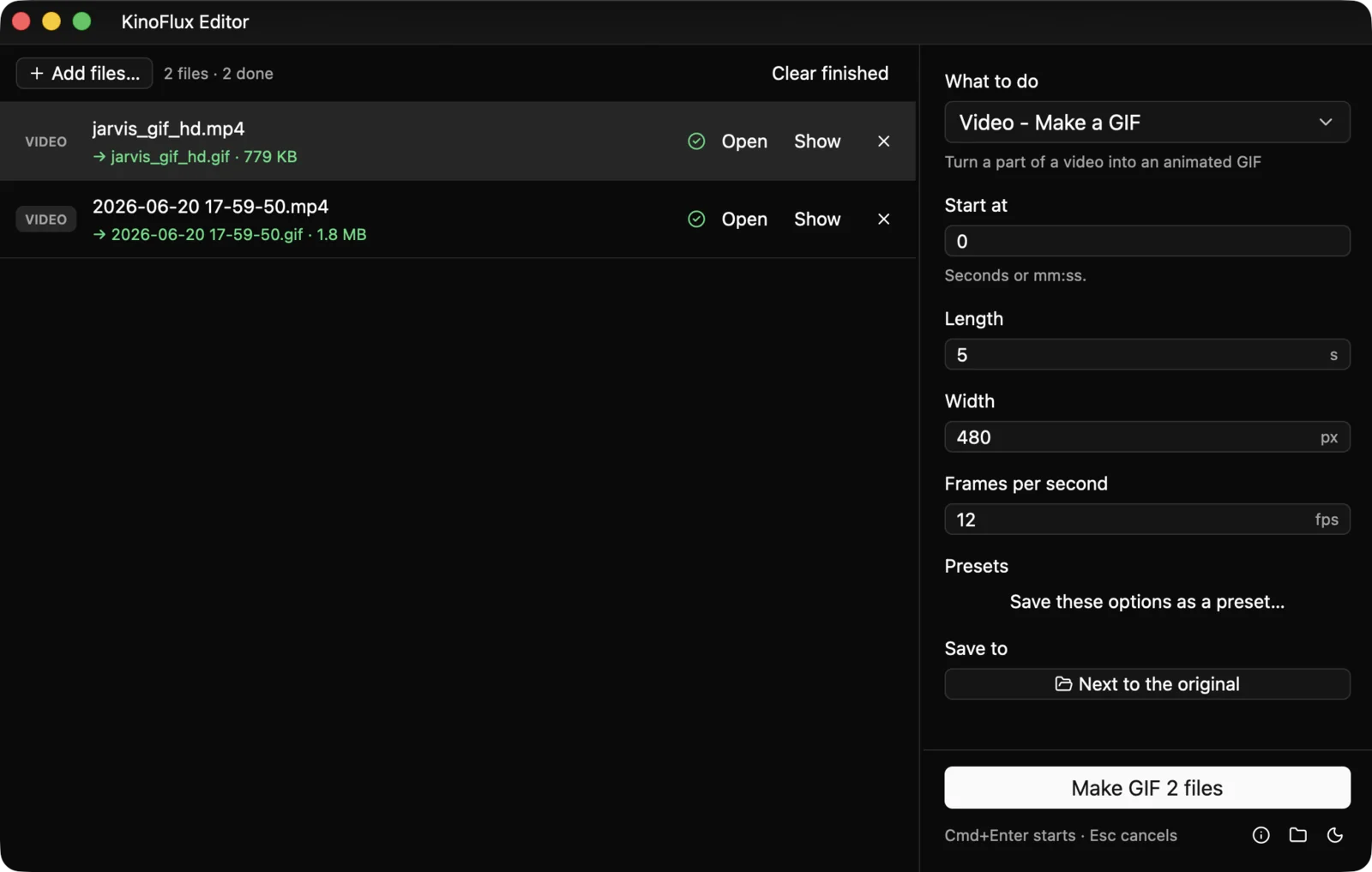
Task: Click the Width input field
Action: [x=1147, y=437]
